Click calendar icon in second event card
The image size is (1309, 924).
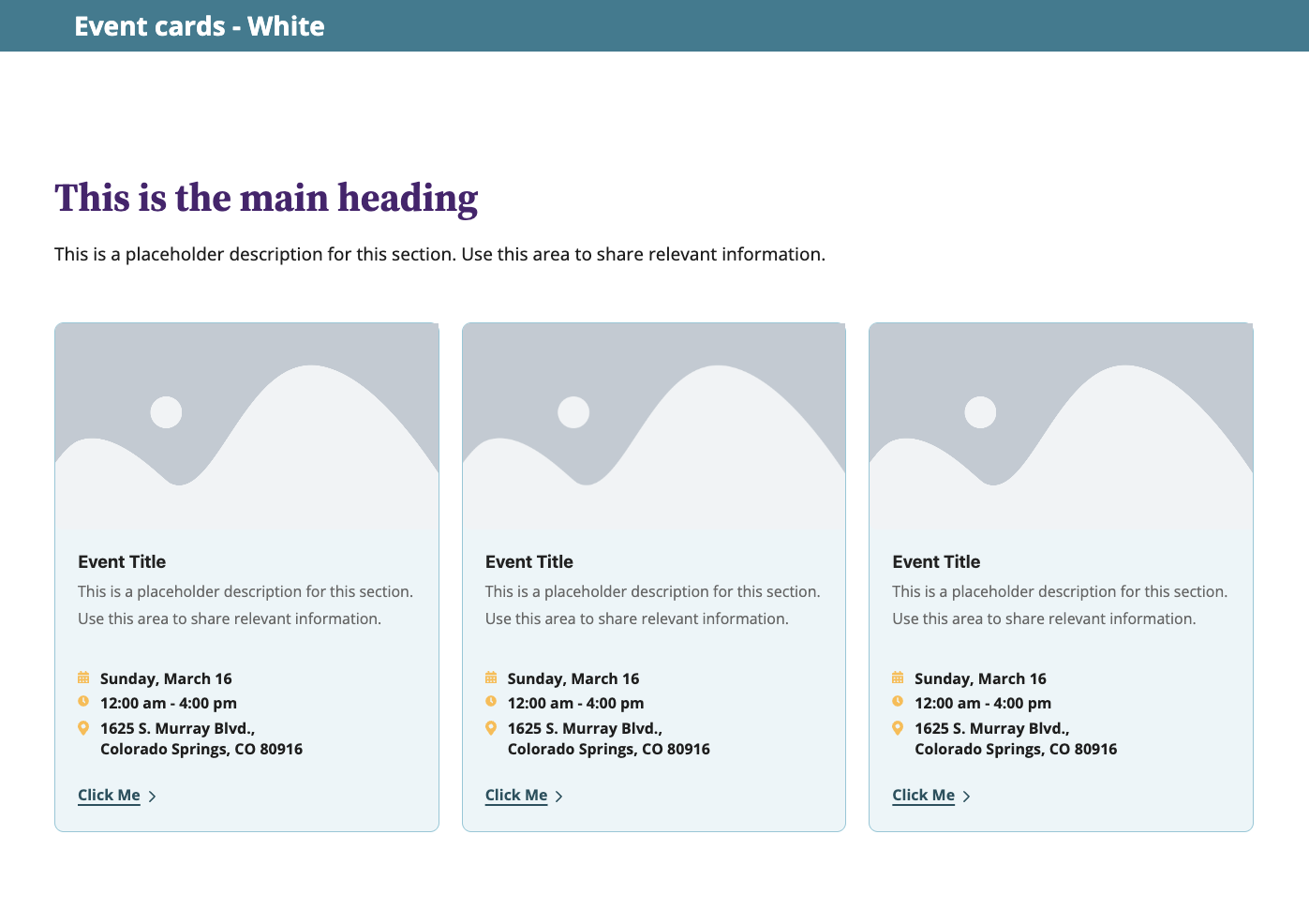[x=491, y=678]
